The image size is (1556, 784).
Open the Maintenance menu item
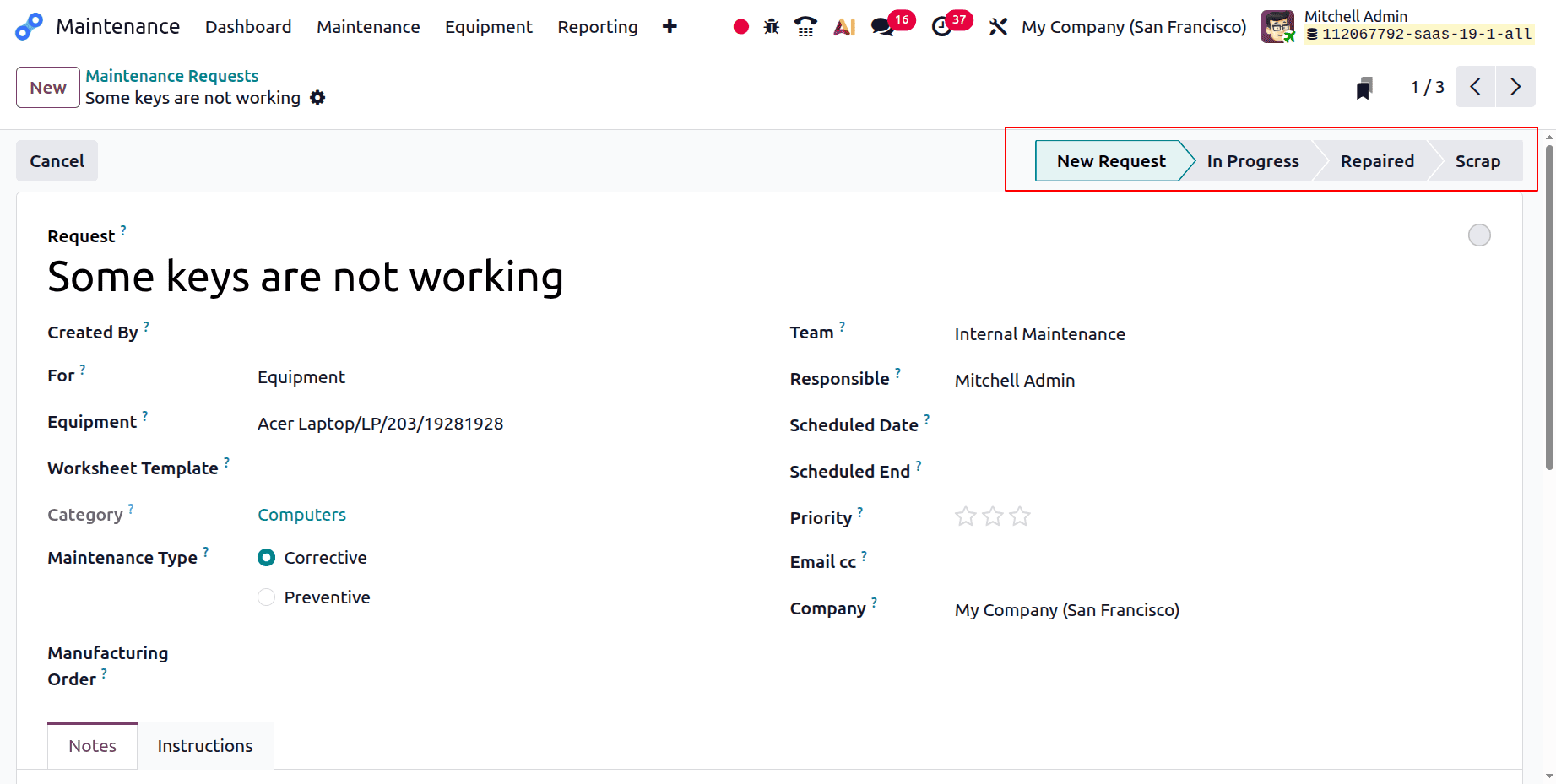(x=368, y=27)
